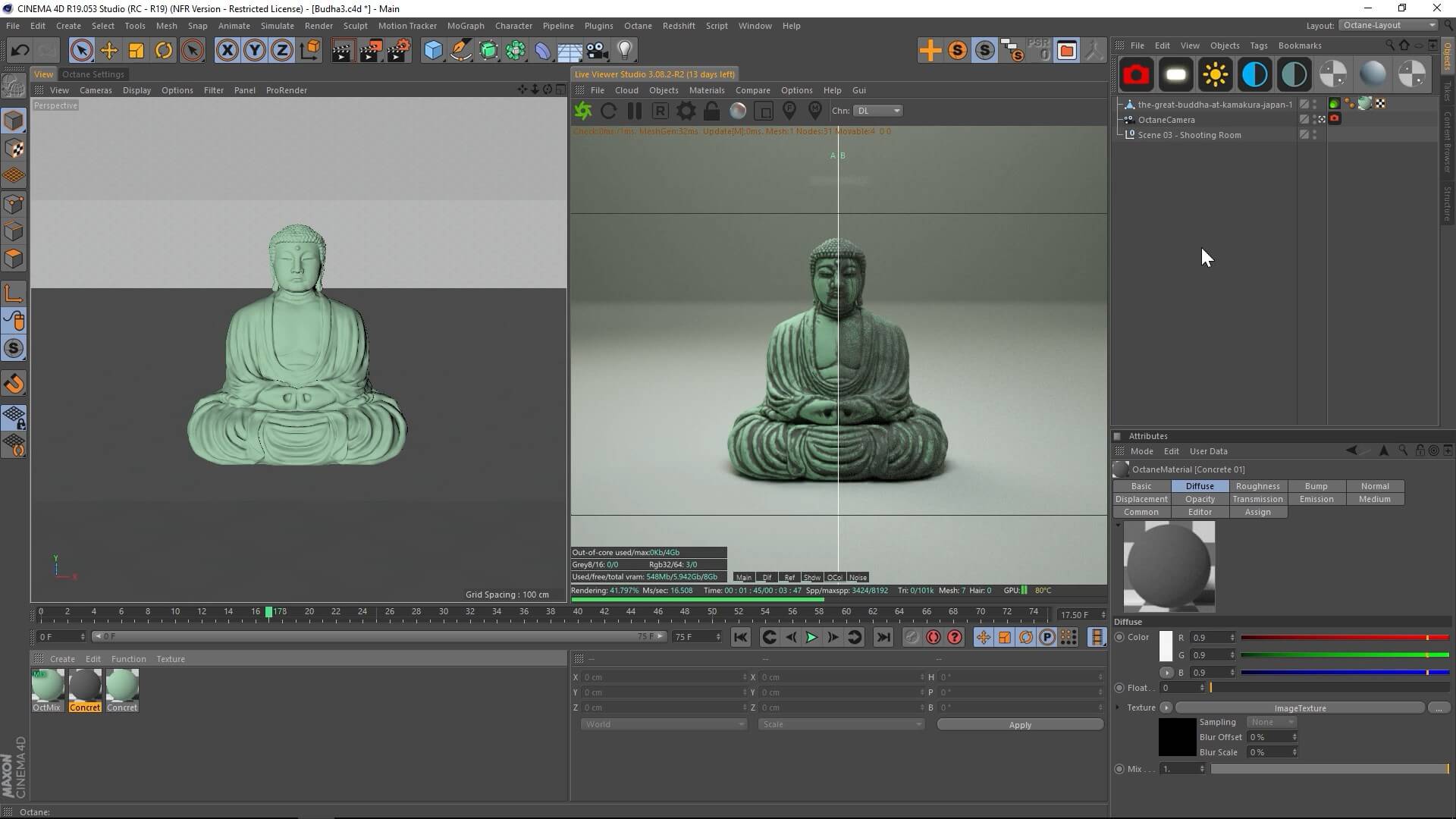
Task: Enable the Mix parameter radio button
Action: coord(1119,769)
